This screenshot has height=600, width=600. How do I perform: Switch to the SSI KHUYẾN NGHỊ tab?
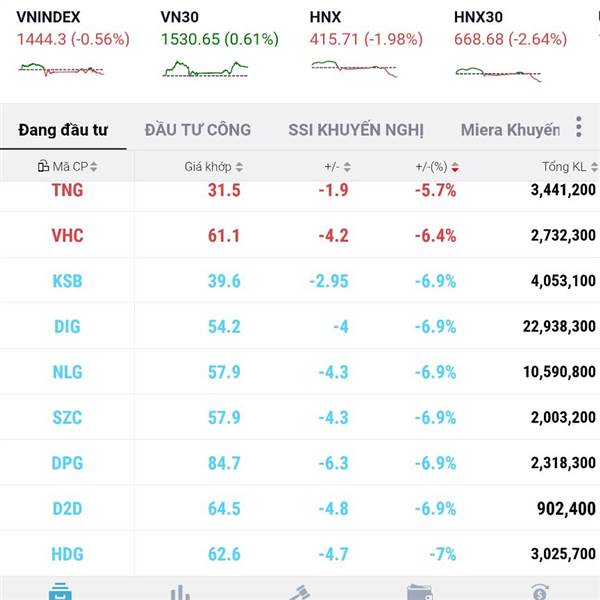pos(356,130)
